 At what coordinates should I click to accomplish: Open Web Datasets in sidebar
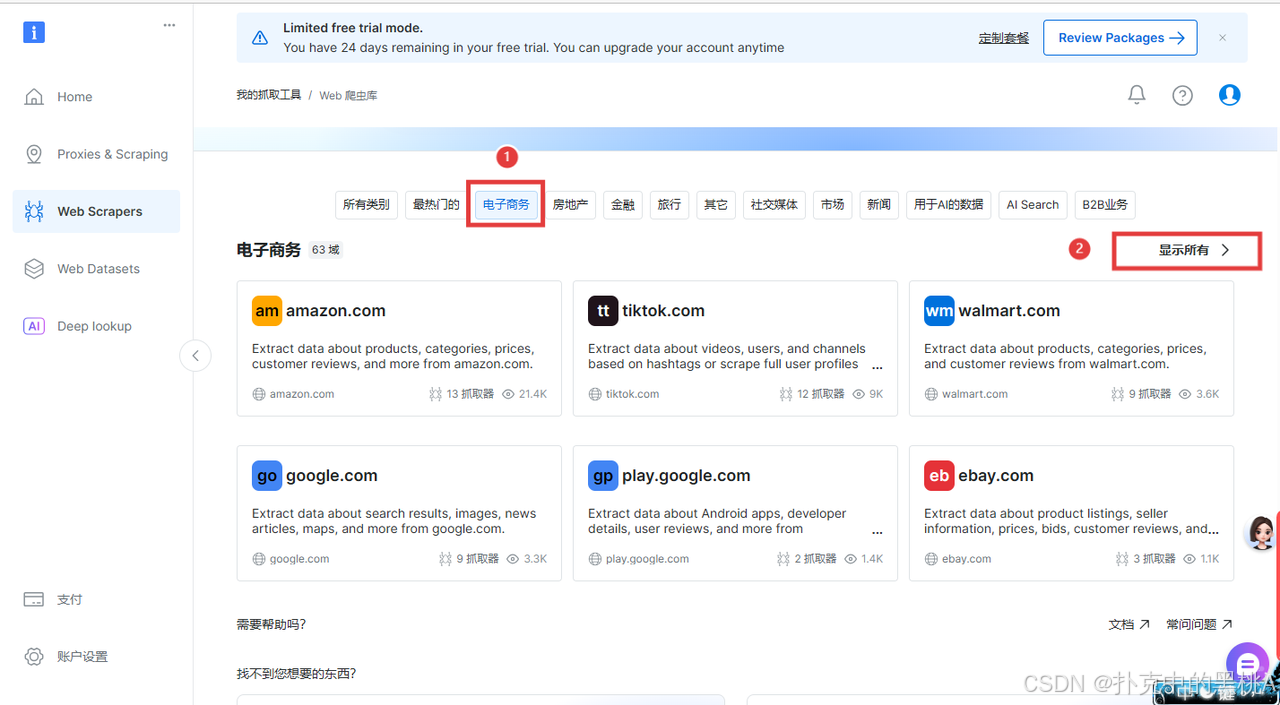click(97, 269)
